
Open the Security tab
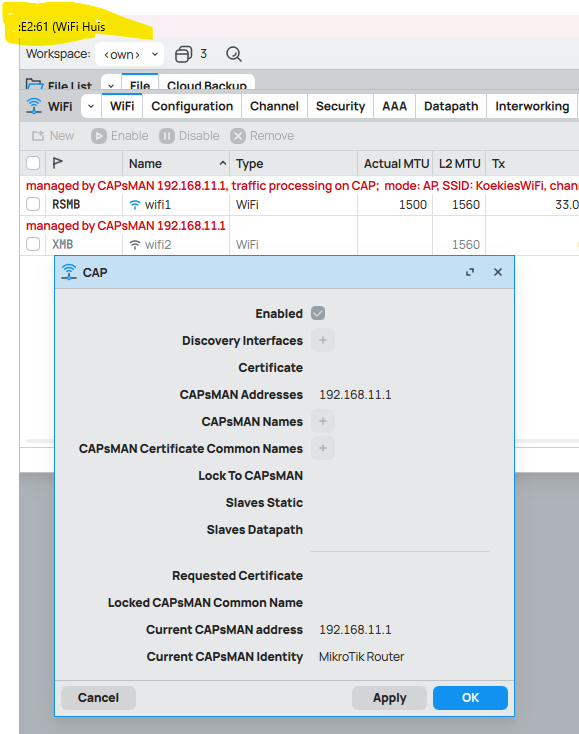click(340, 106)
